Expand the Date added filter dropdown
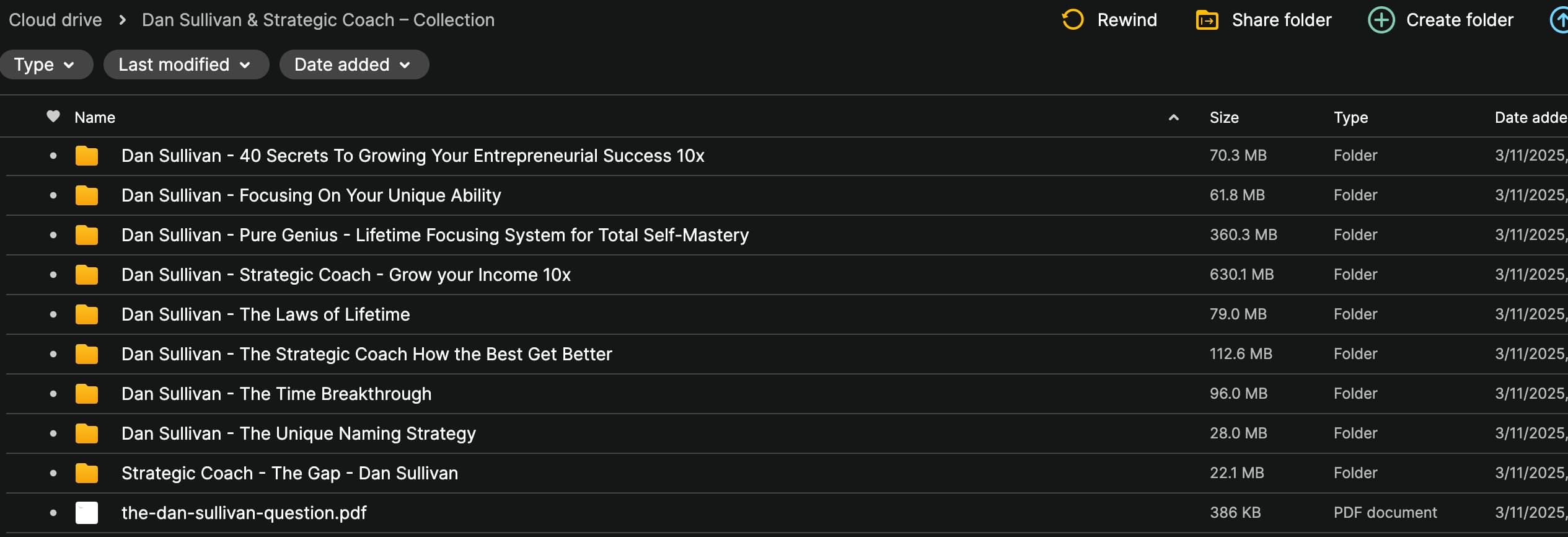Screen dimensions: 1568x537 [x=353, y=64]
